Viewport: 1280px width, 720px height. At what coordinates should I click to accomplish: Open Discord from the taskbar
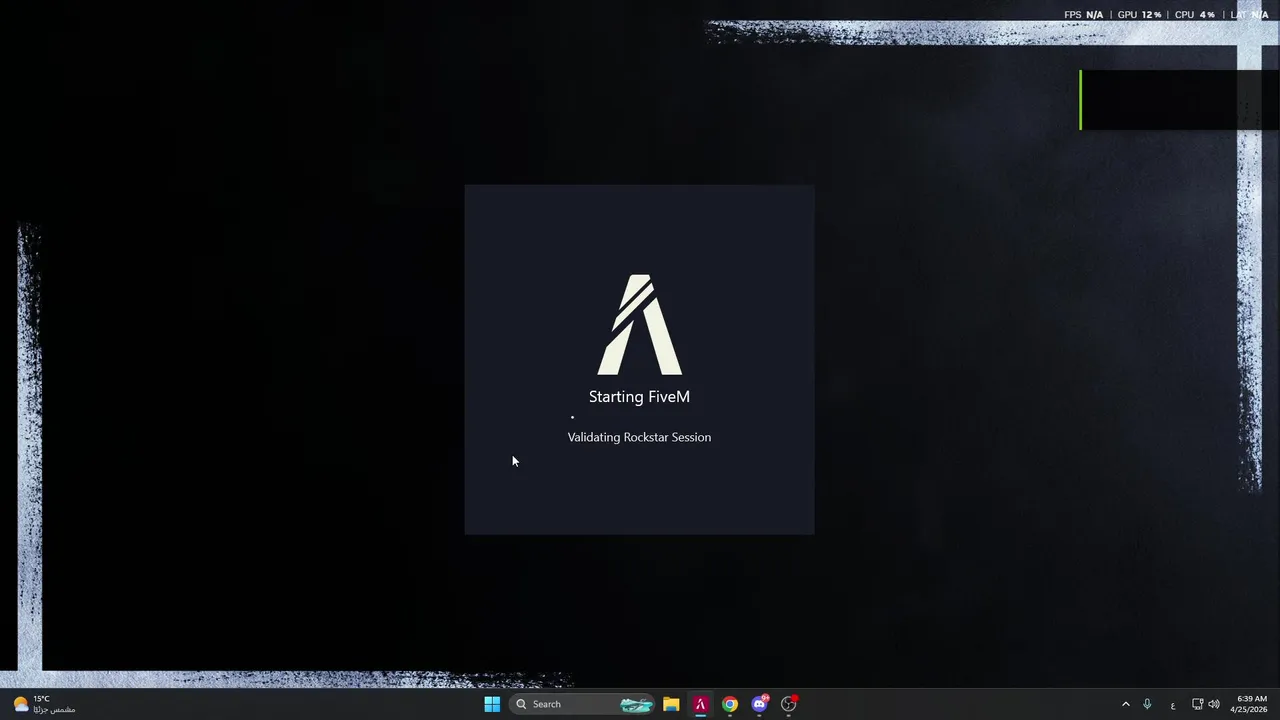(760, 704)
